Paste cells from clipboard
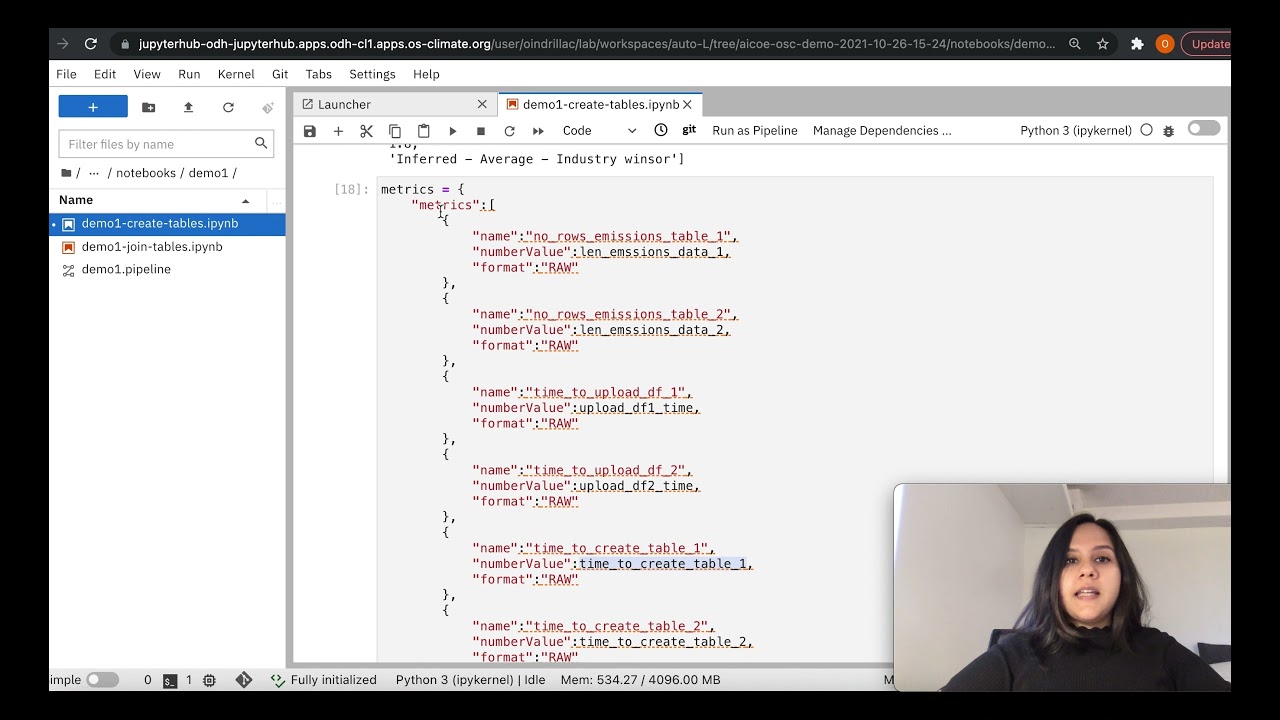Screen dimensions: 1280x720 pos(423,131)
